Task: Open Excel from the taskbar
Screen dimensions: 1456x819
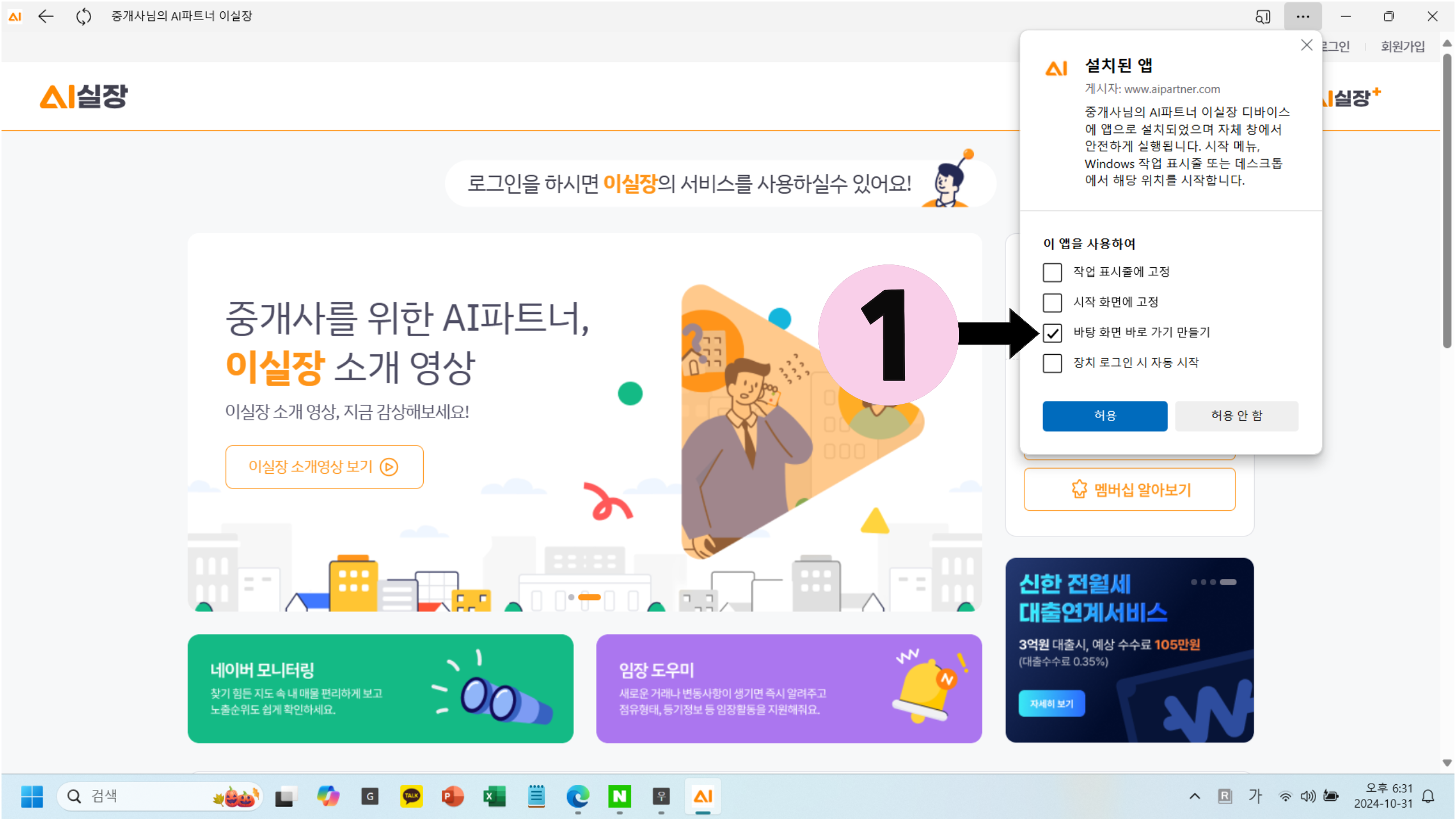Action: click(494, 796)
